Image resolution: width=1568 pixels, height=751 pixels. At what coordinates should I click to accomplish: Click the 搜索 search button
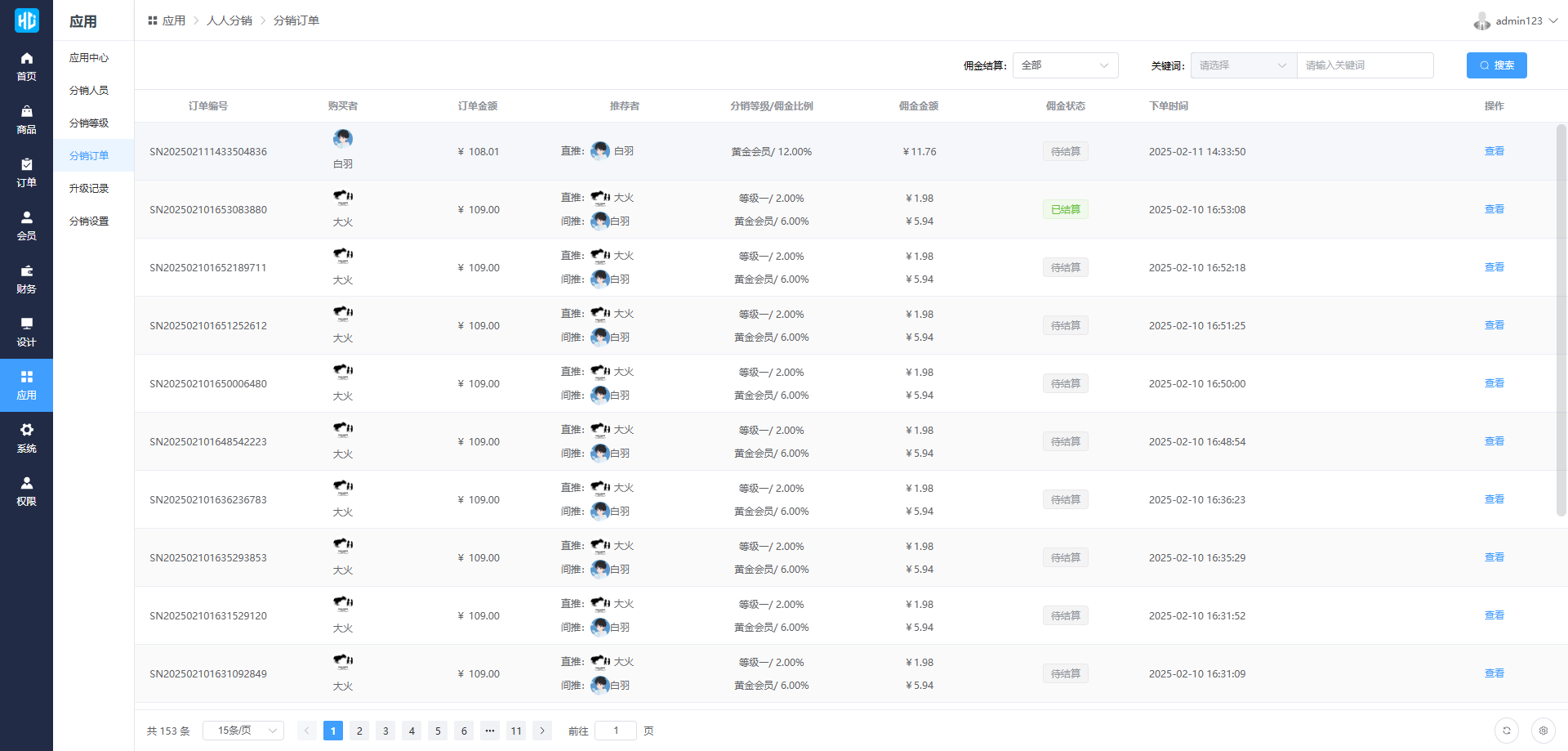tap(1496, 65)
